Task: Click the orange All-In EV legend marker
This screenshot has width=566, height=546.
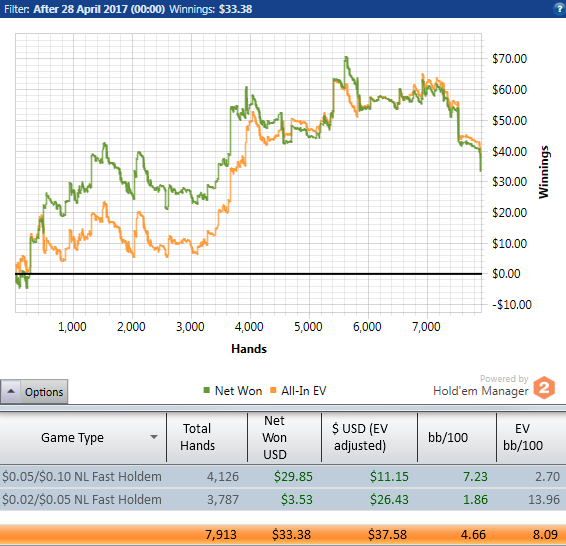Action: pos(273,390)
